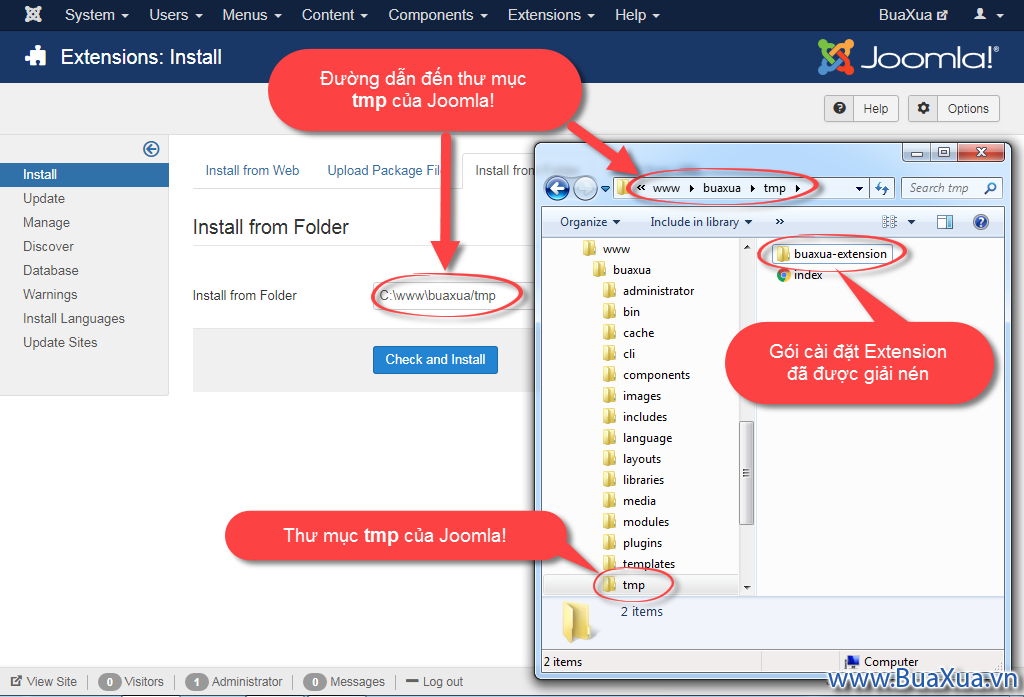This screenshot has height=697, width=1024.
Task: Click the folder tree scrollbar thumb
Action: [x=746, y=472]
